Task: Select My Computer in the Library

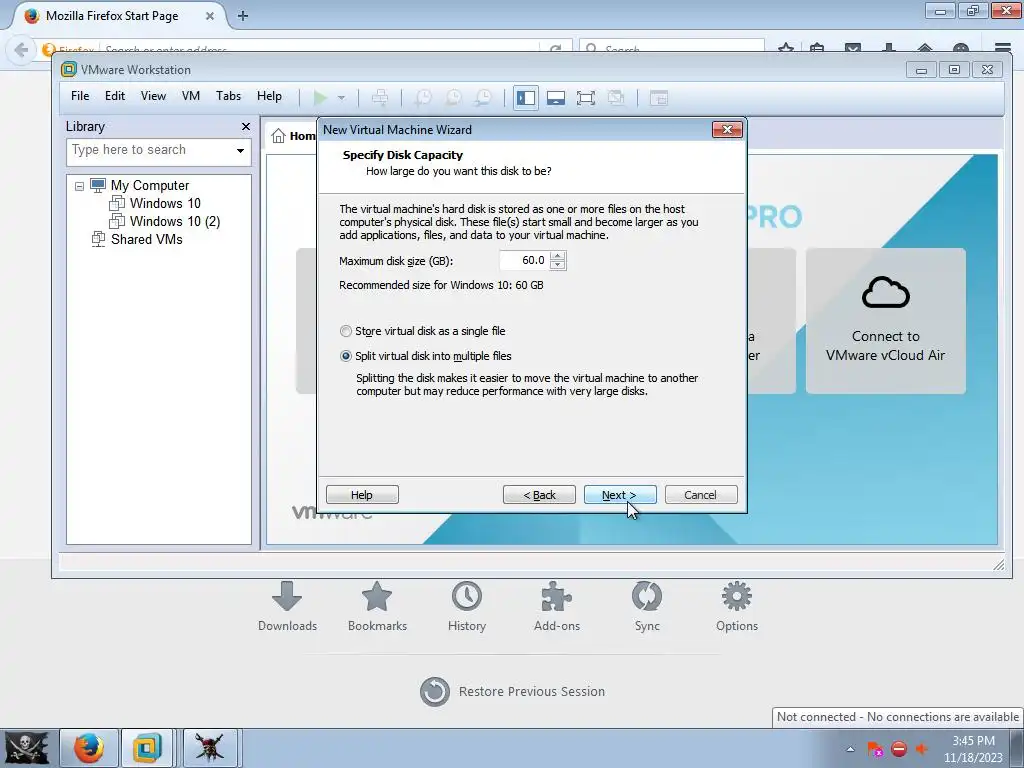Action: pyautogui.click(x=150, y=185)
